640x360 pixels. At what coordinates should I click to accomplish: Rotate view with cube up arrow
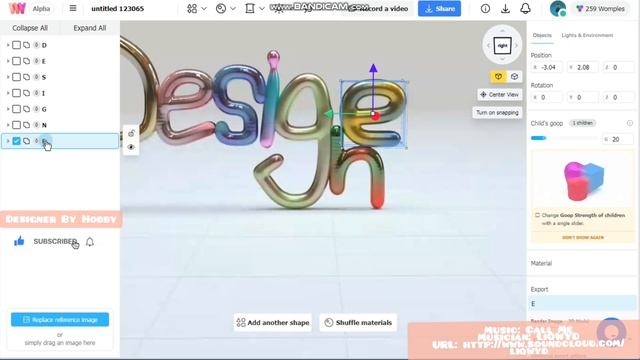(x=502, y=31)
